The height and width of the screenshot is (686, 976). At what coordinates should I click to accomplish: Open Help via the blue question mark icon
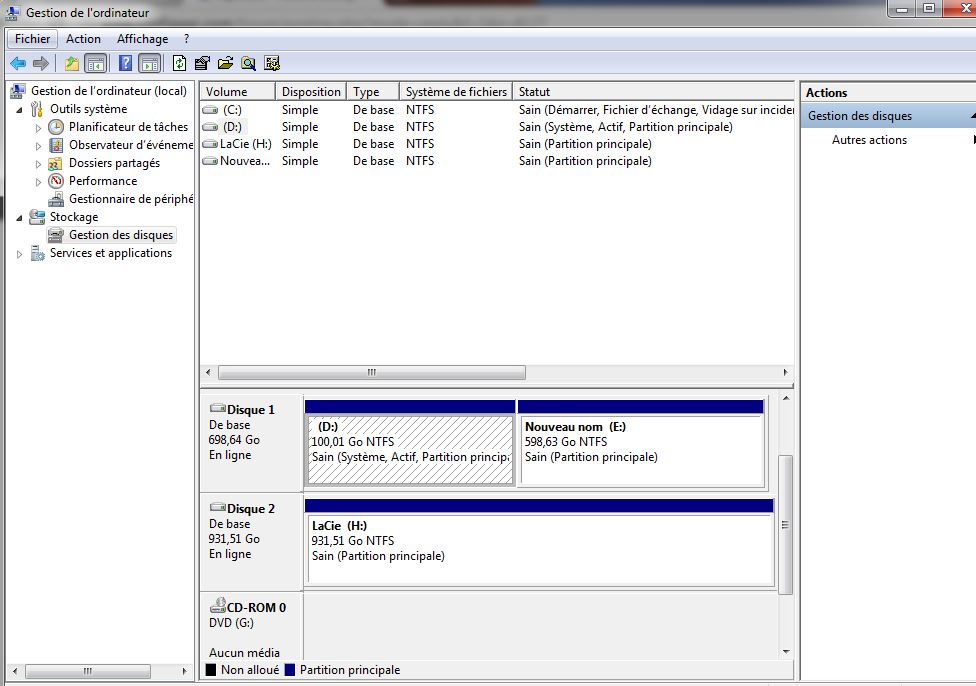tap(126, 64)
